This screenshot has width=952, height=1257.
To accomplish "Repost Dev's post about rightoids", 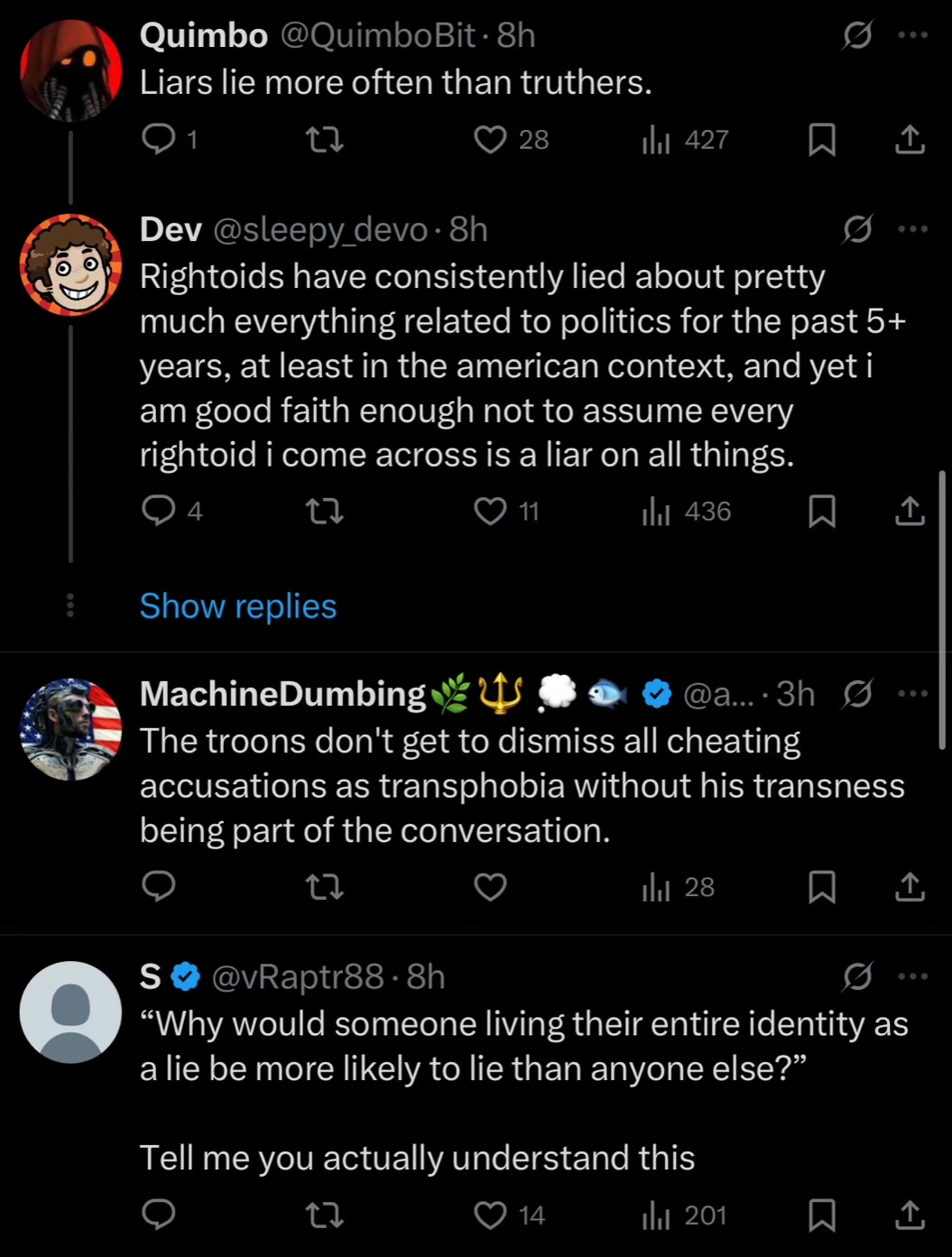I will [x=325, y=512].
